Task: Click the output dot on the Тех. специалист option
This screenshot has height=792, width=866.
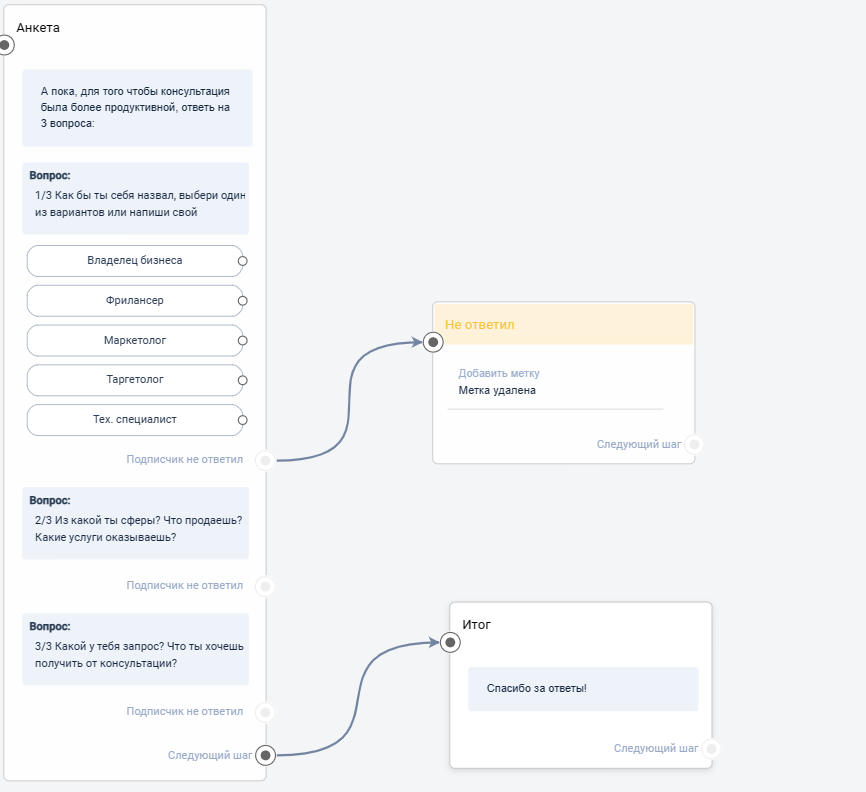Action: [x=243, y=420]
